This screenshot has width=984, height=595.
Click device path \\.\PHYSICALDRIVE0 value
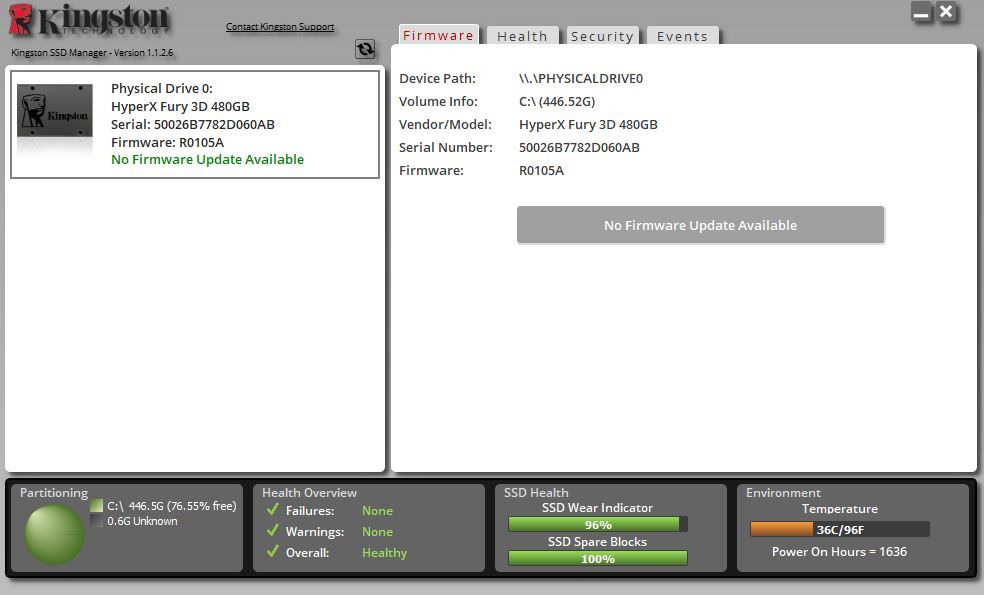[581, 78]
